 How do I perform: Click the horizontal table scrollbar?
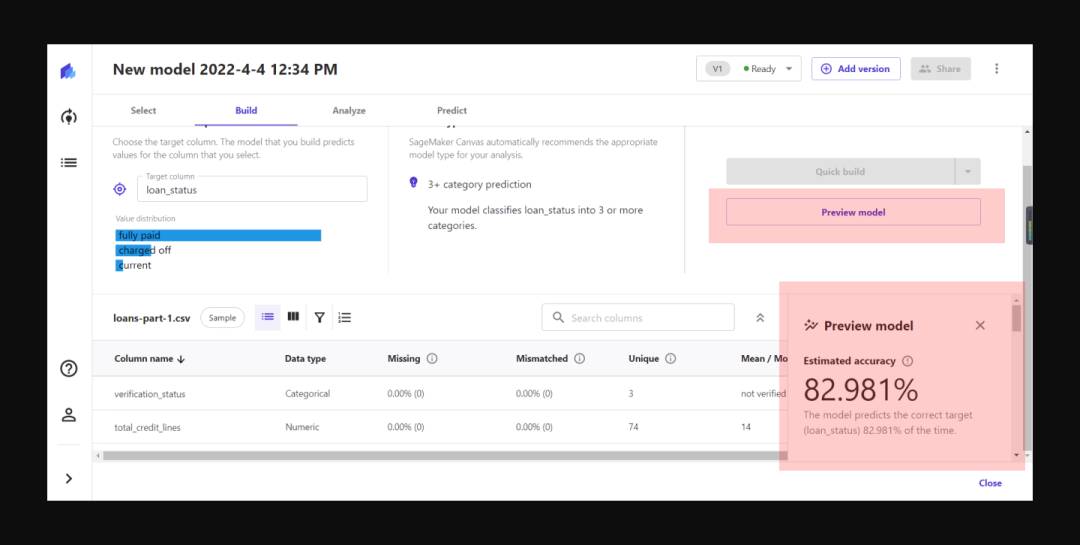pos(445,455)
